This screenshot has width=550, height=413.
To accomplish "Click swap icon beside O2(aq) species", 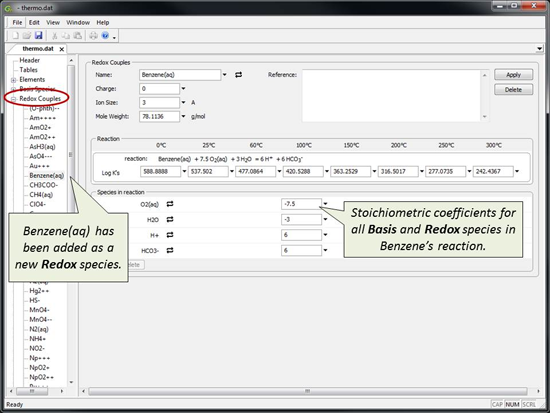I will pyautogui.click(x=170, y=204).
